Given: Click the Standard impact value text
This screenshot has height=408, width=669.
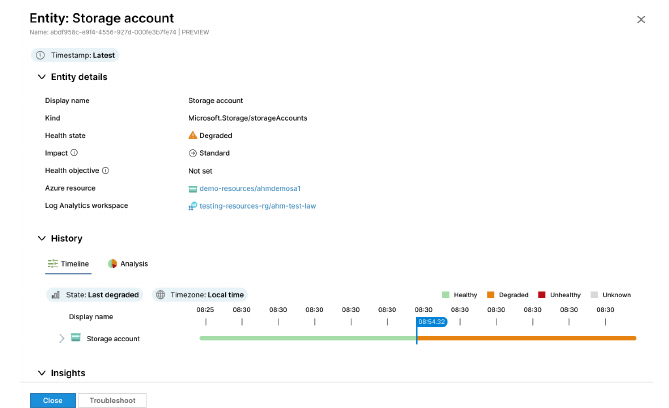Looking at the screenshot, I should click(x=215, y=153).
